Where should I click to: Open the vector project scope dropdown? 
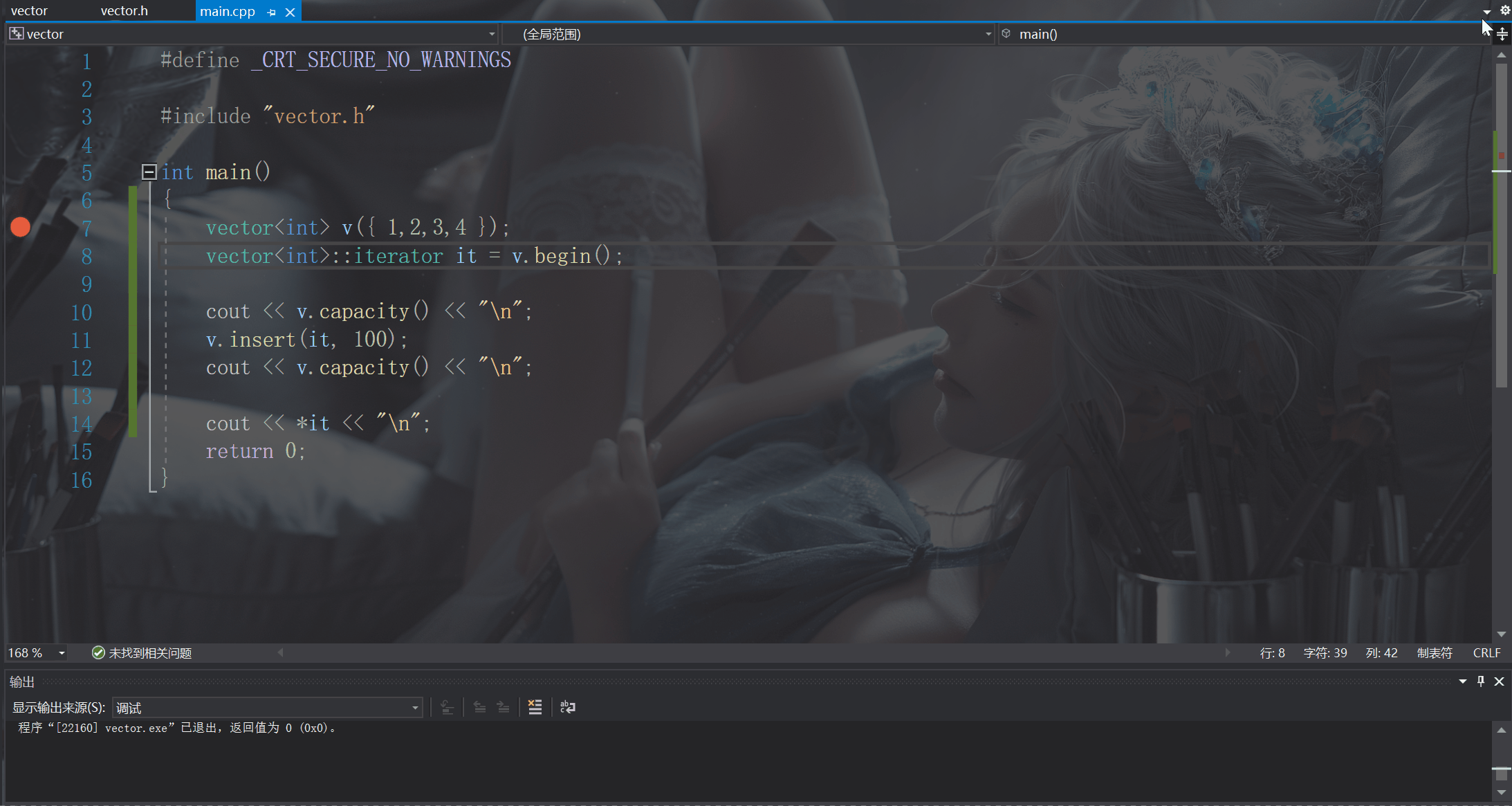[492, 34]
